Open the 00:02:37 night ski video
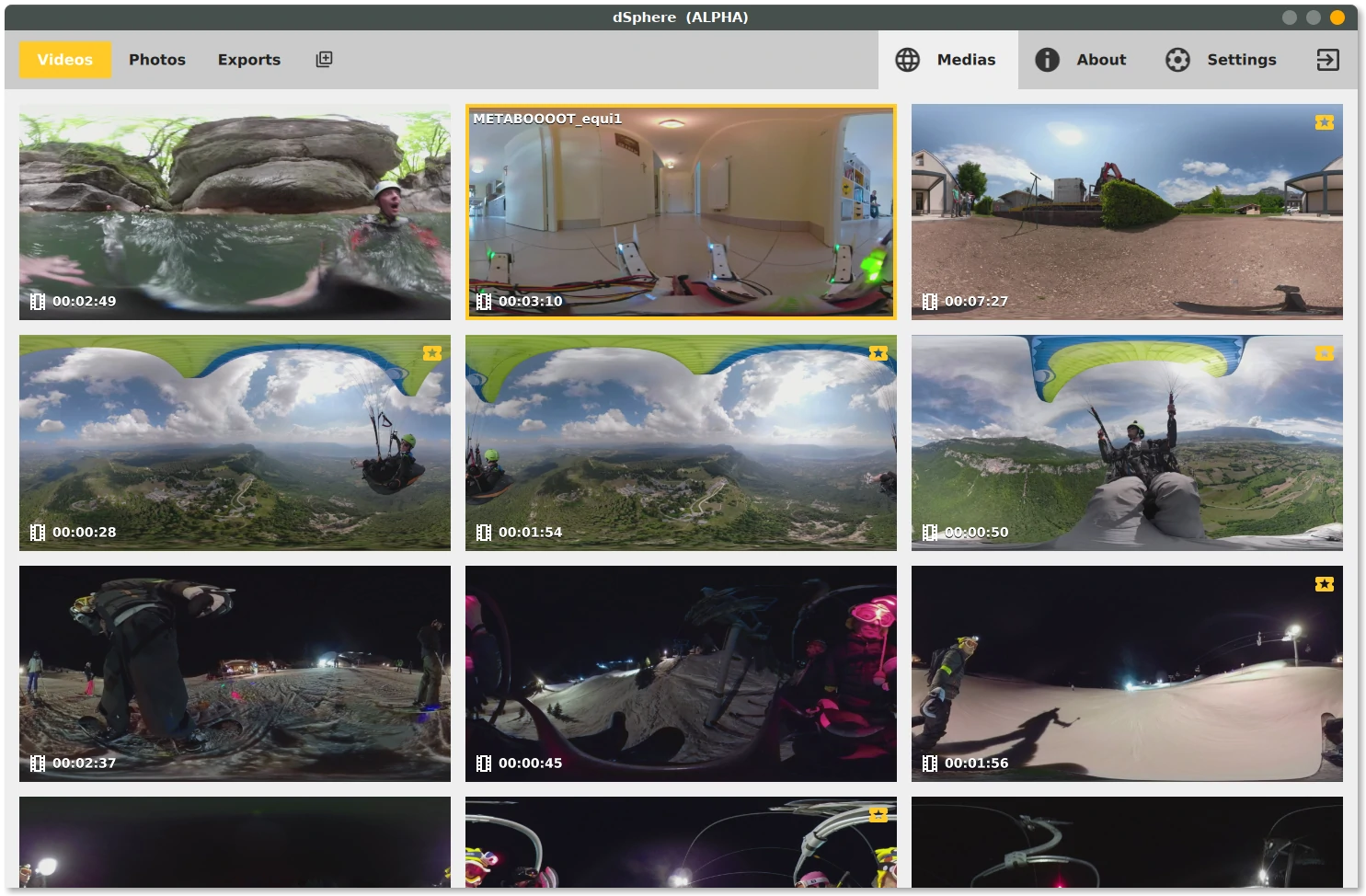The height and width of the screenshot is (896, 1366). click(x=235, y=673)
